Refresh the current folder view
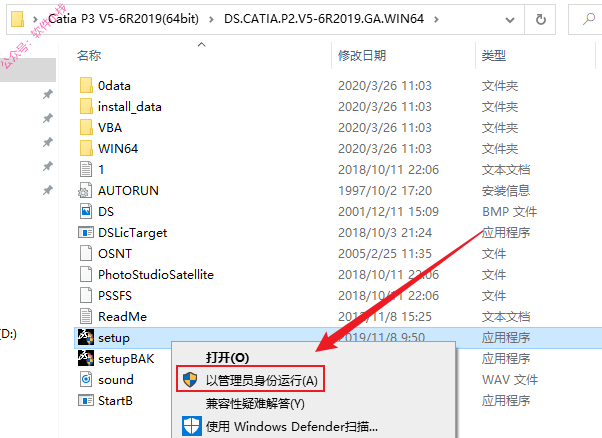 540,19
